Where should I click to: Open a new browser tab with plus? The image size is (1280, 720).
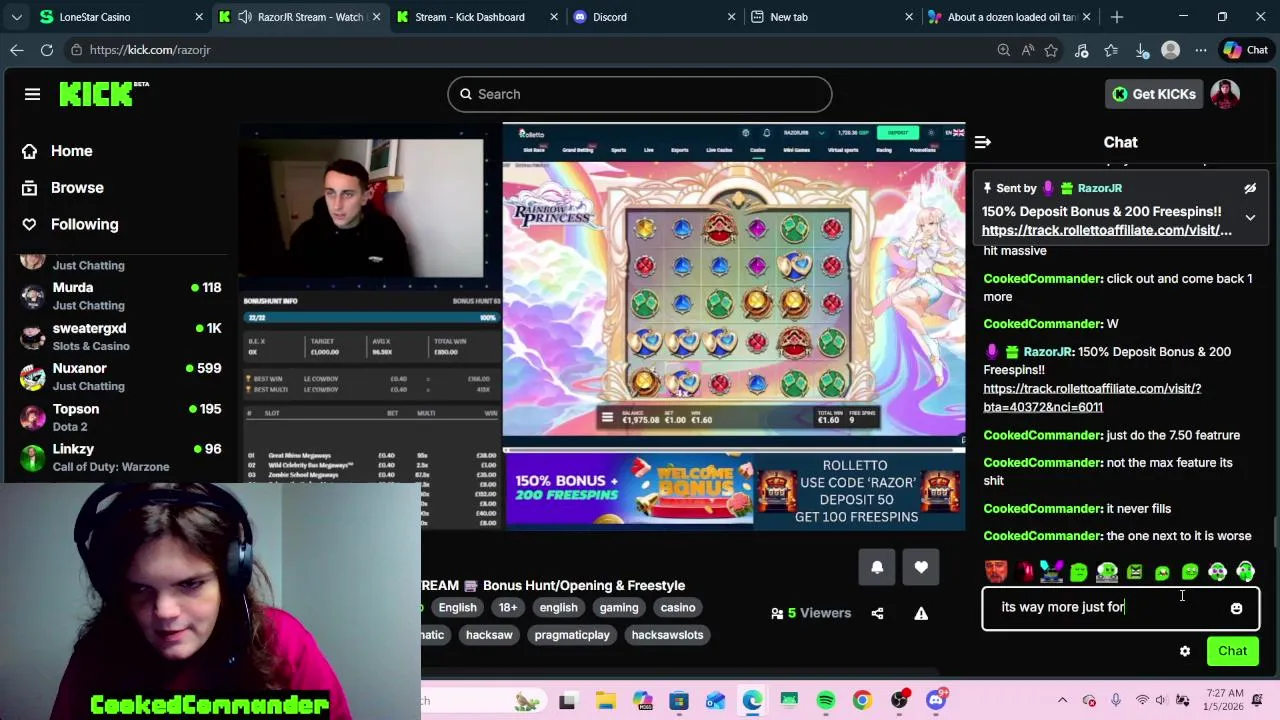(x=1117, y=17)
